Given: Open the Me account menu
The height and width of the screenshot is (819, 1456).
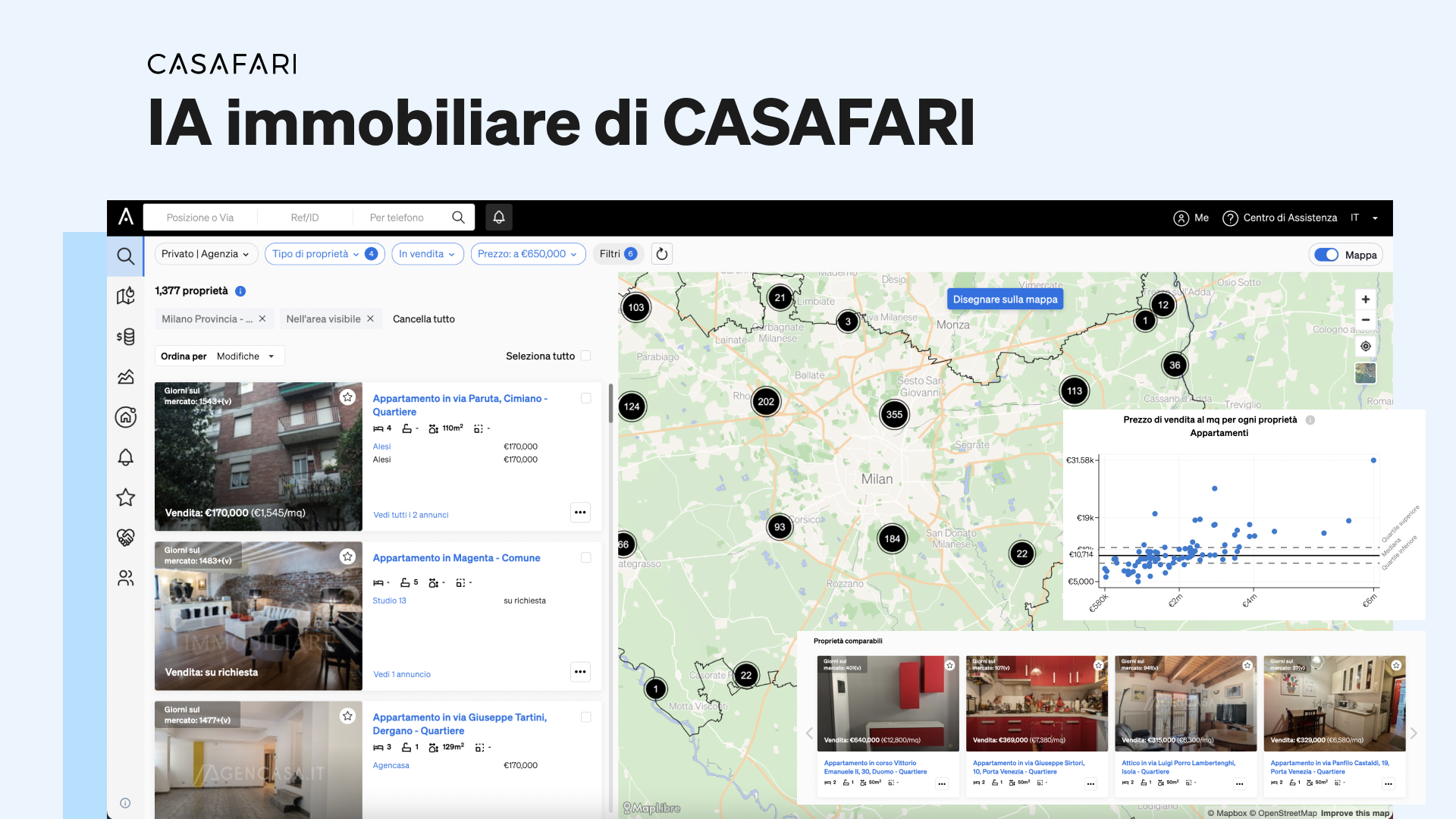Looking at the screenshot, I should [x=1191, y=218].
